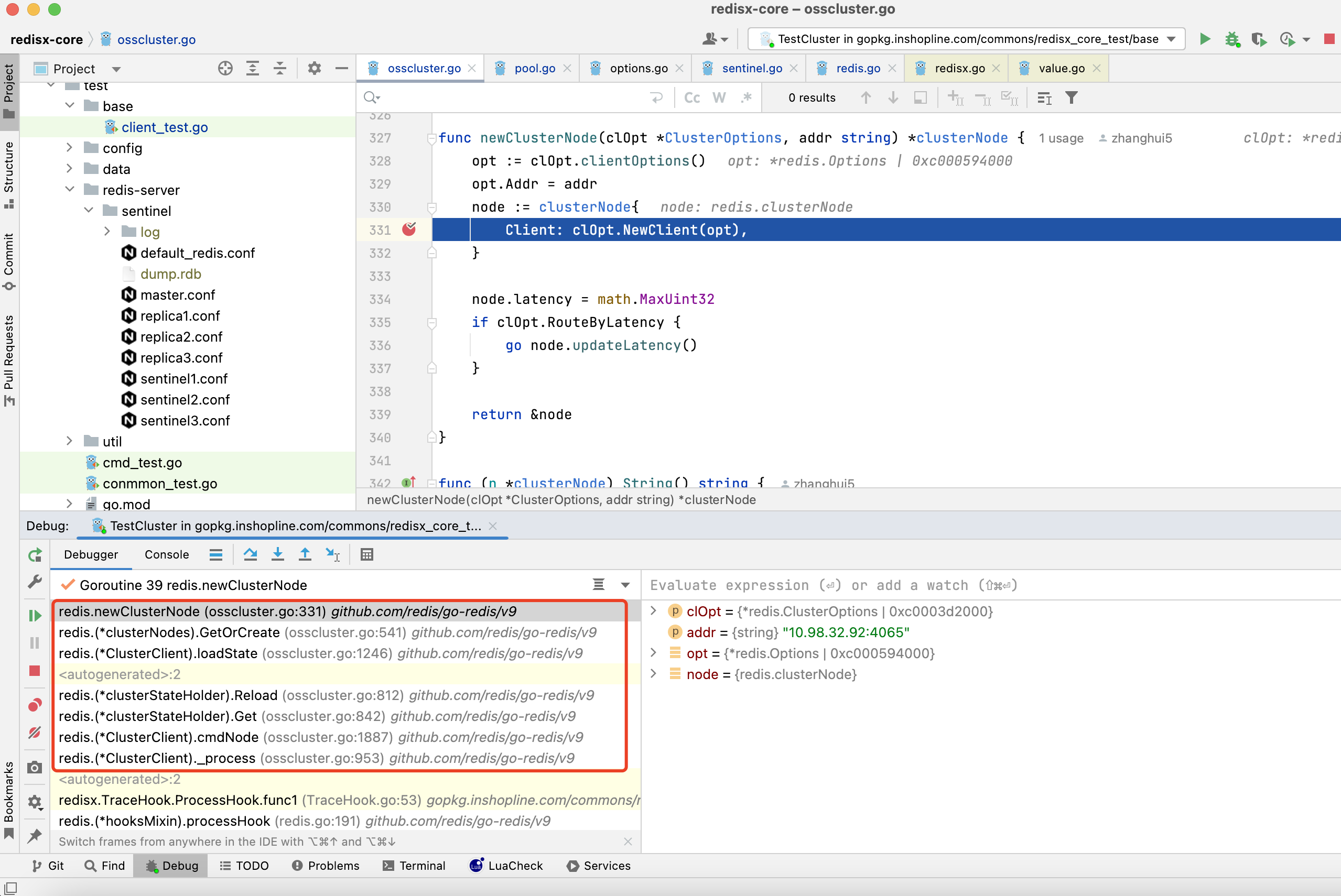This screenshot has width=1341, height=896.
Task: Open the Problems tool window
Action: click(x=326, y=866)
